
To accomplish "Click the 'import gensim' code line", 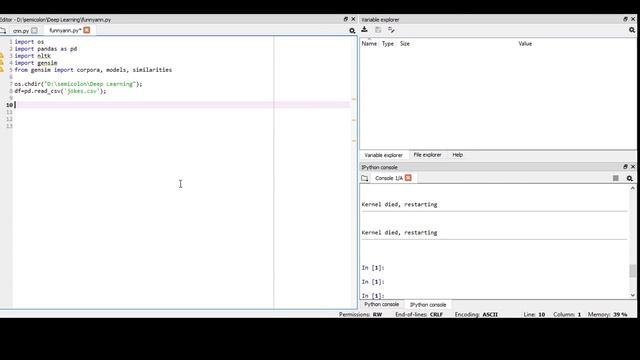I will 36,63.
